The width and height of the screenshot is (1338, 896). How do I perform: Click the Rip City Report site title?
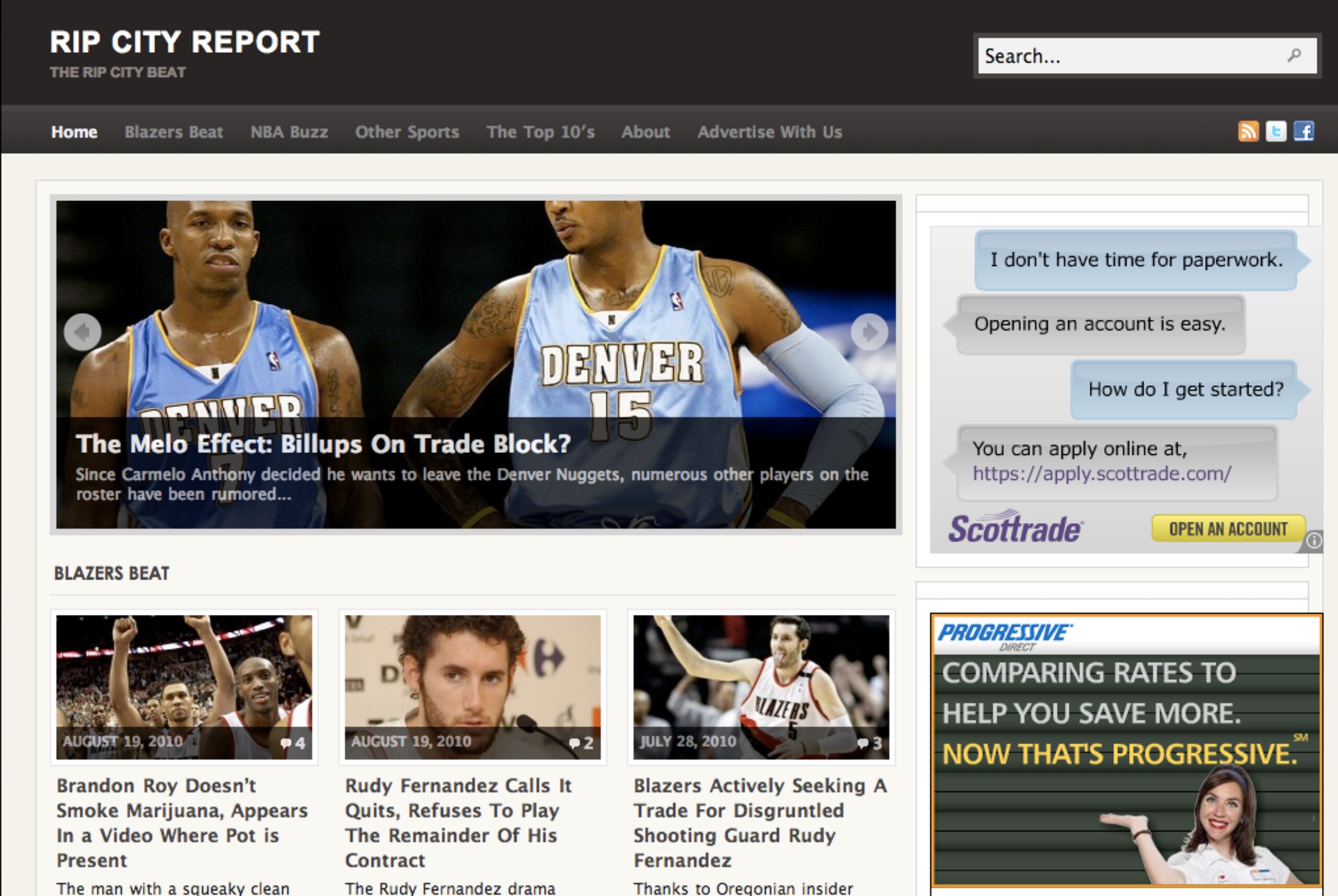(184, 42)
